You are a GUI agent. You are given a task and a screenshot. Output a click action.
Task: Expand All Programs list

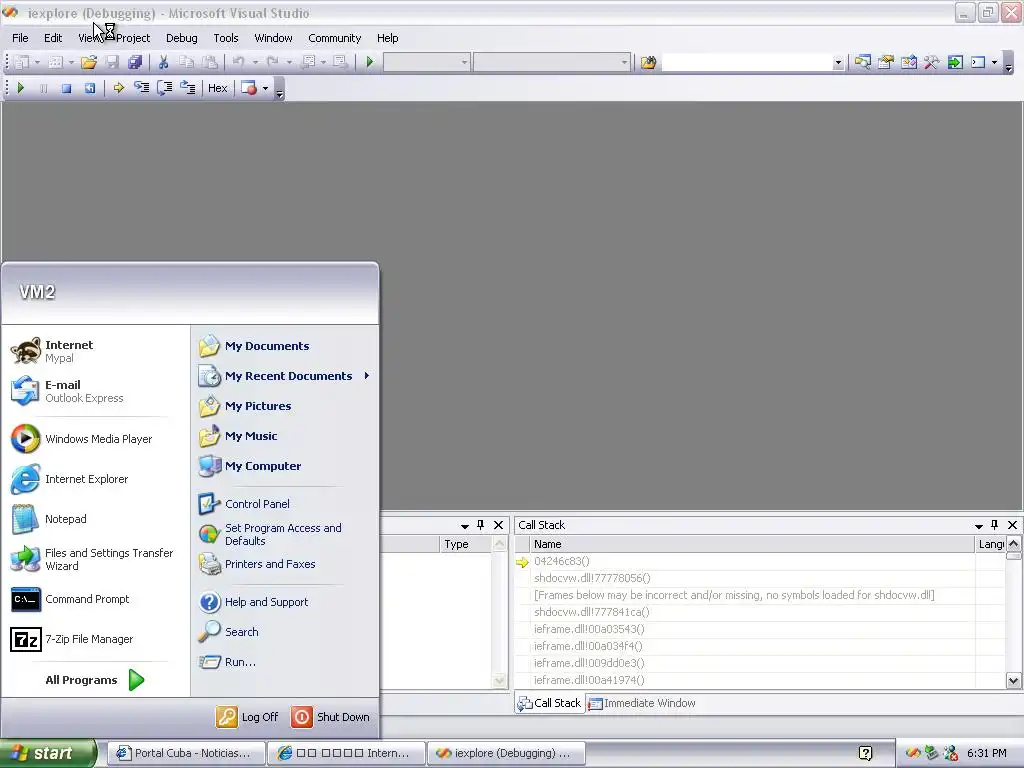(x=95, y=680)
